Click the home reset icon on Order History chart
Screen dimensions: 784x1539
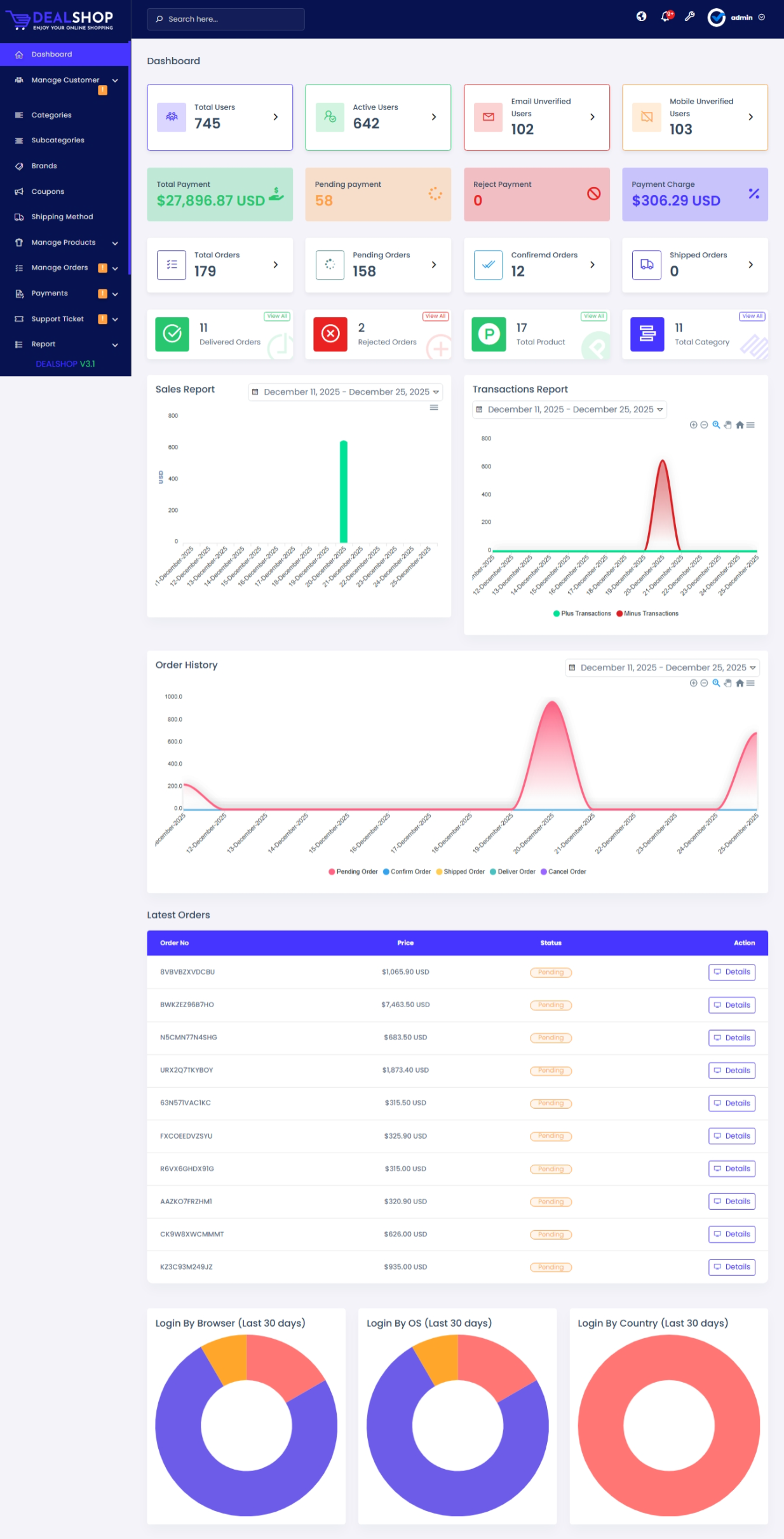coord(740,683)
